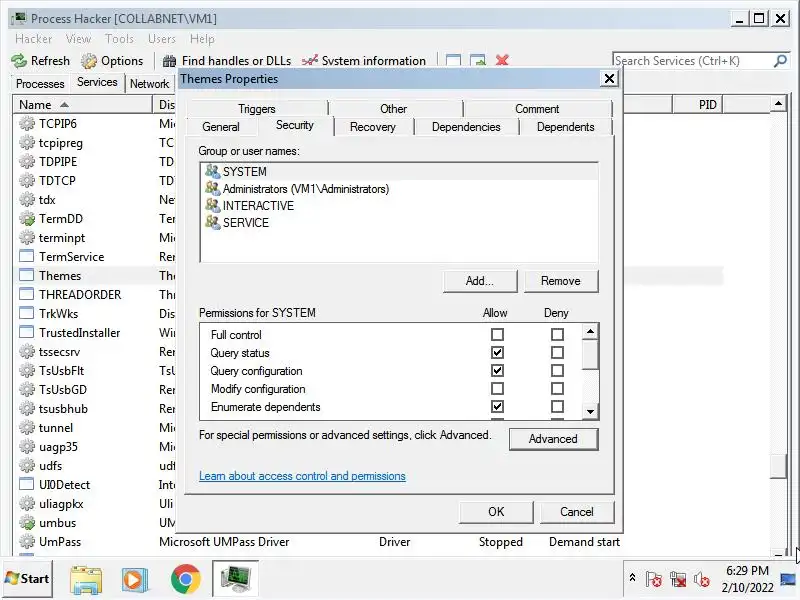Select the TermDD driver icon
The height and width of the screenshot is (600, 800).
point(27,218)
